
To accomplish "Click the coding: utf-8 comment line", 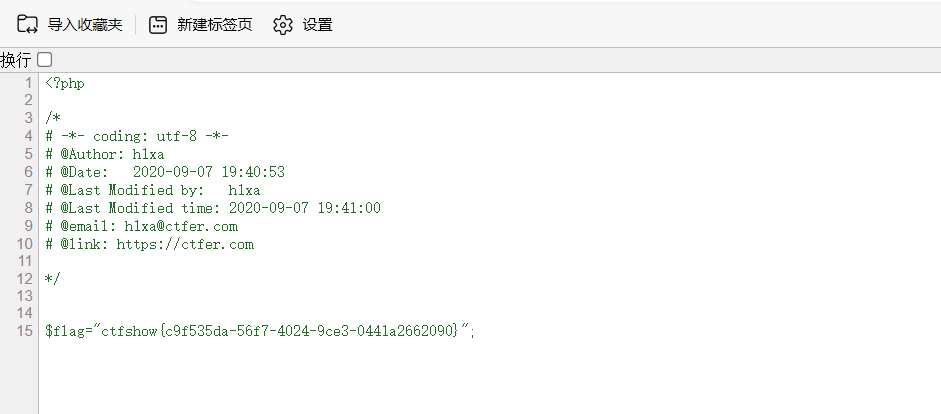I will (x=137, y=136).
